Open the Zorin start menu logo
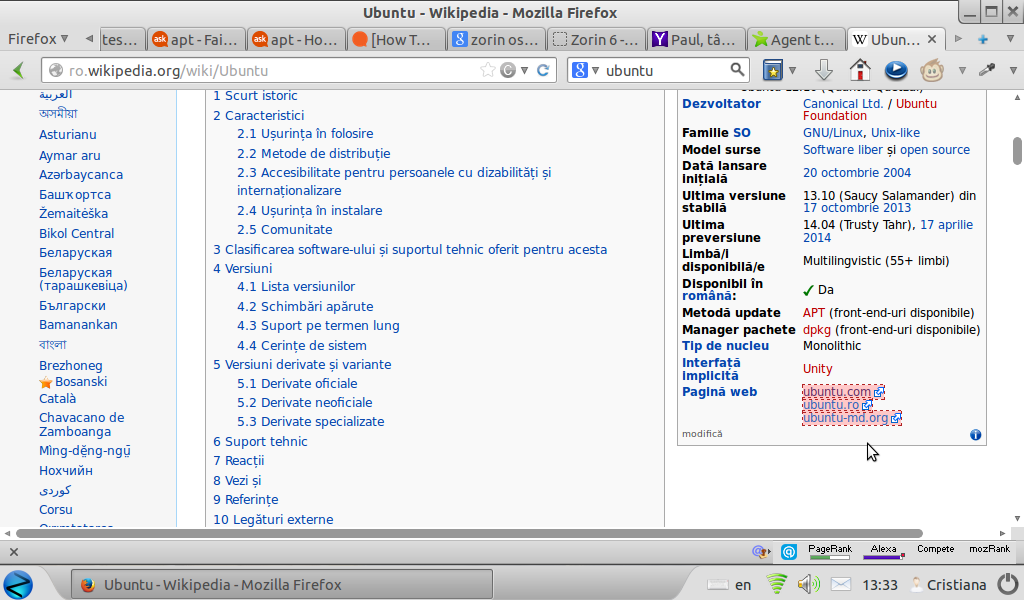 18,584
